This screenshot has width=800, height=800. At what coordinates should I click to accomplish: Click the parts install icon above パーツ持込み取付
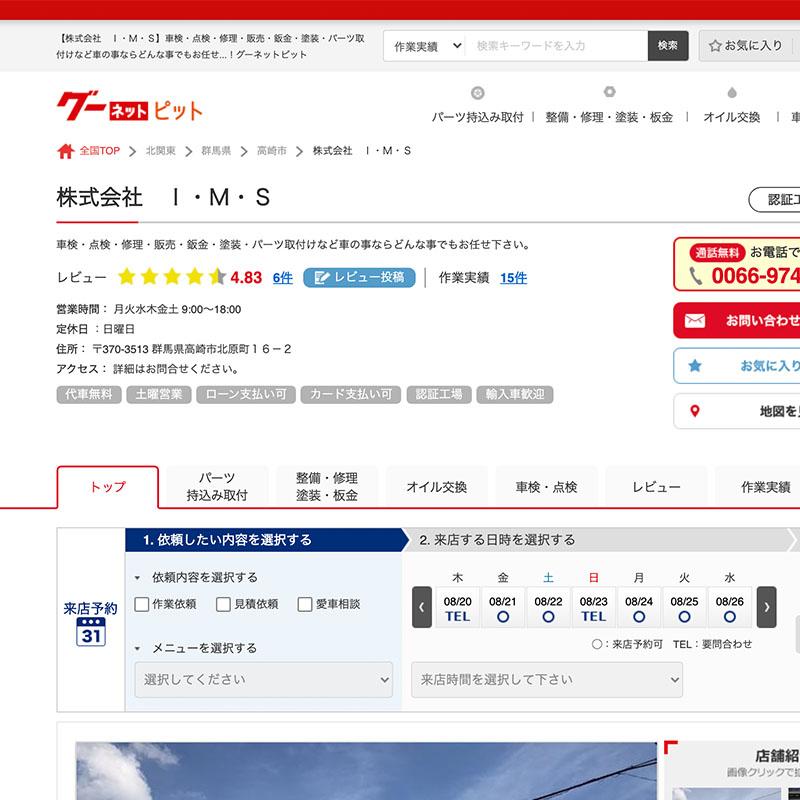coord(478,93)
